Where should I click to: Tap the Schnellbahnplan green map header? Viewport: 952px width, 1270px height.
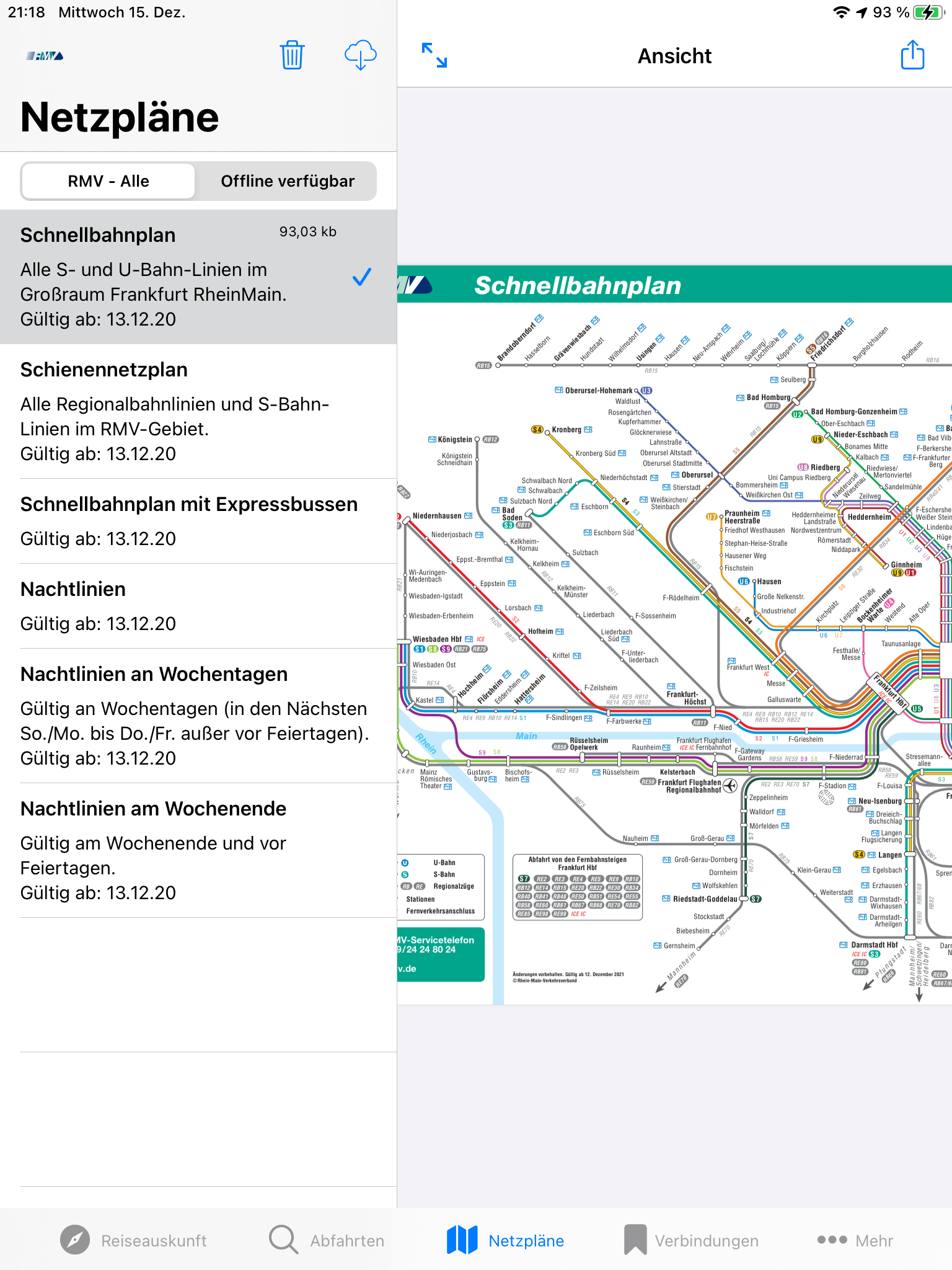pos(674,285)
